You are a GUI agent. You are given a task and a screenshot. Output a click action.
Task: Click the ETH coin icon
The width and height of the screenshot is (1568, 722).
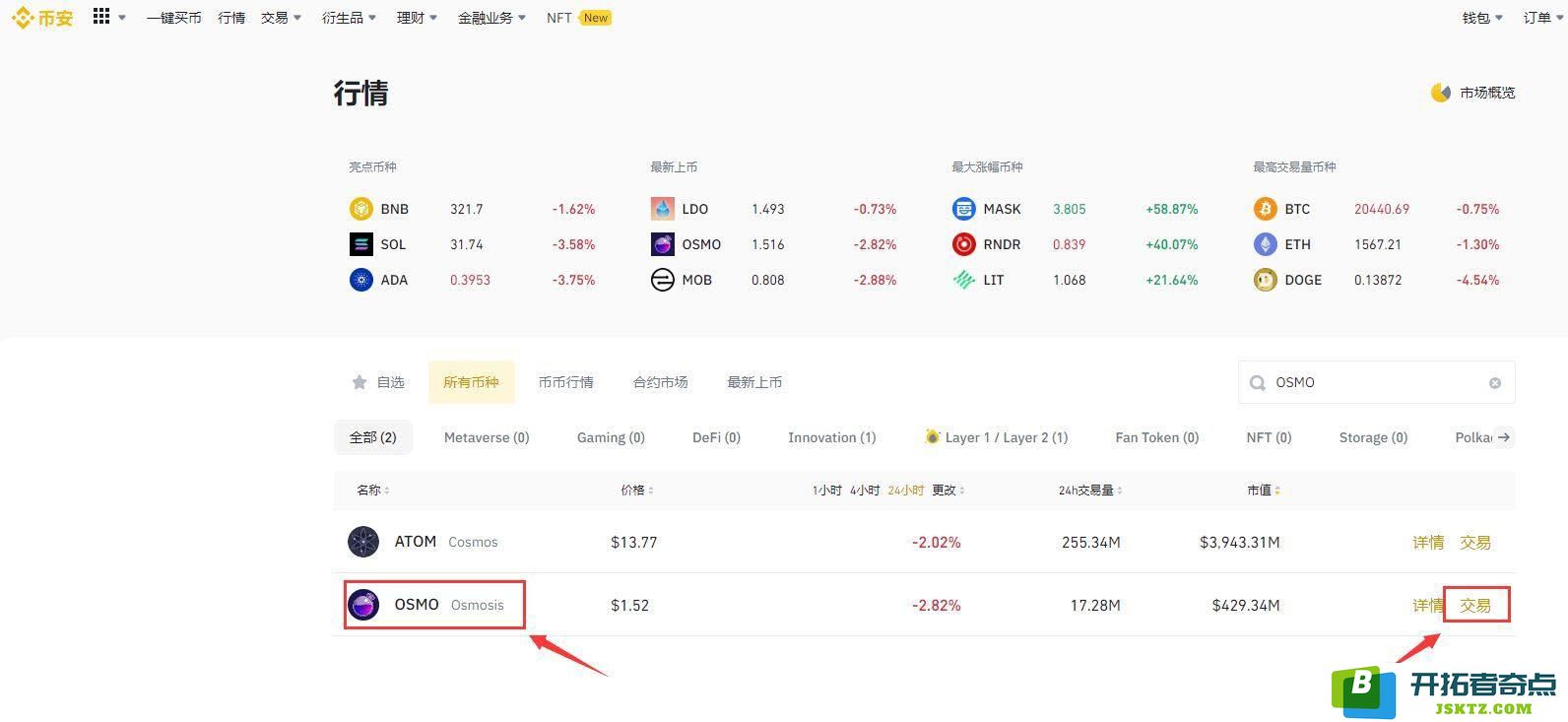point(1266,244)
